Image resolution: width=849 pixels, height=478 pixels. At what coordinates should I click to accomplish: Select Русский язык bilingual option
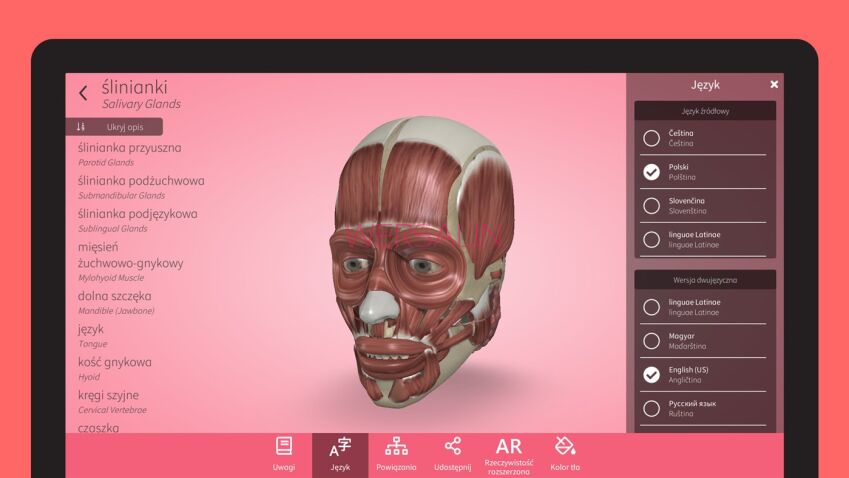point(652,408)
